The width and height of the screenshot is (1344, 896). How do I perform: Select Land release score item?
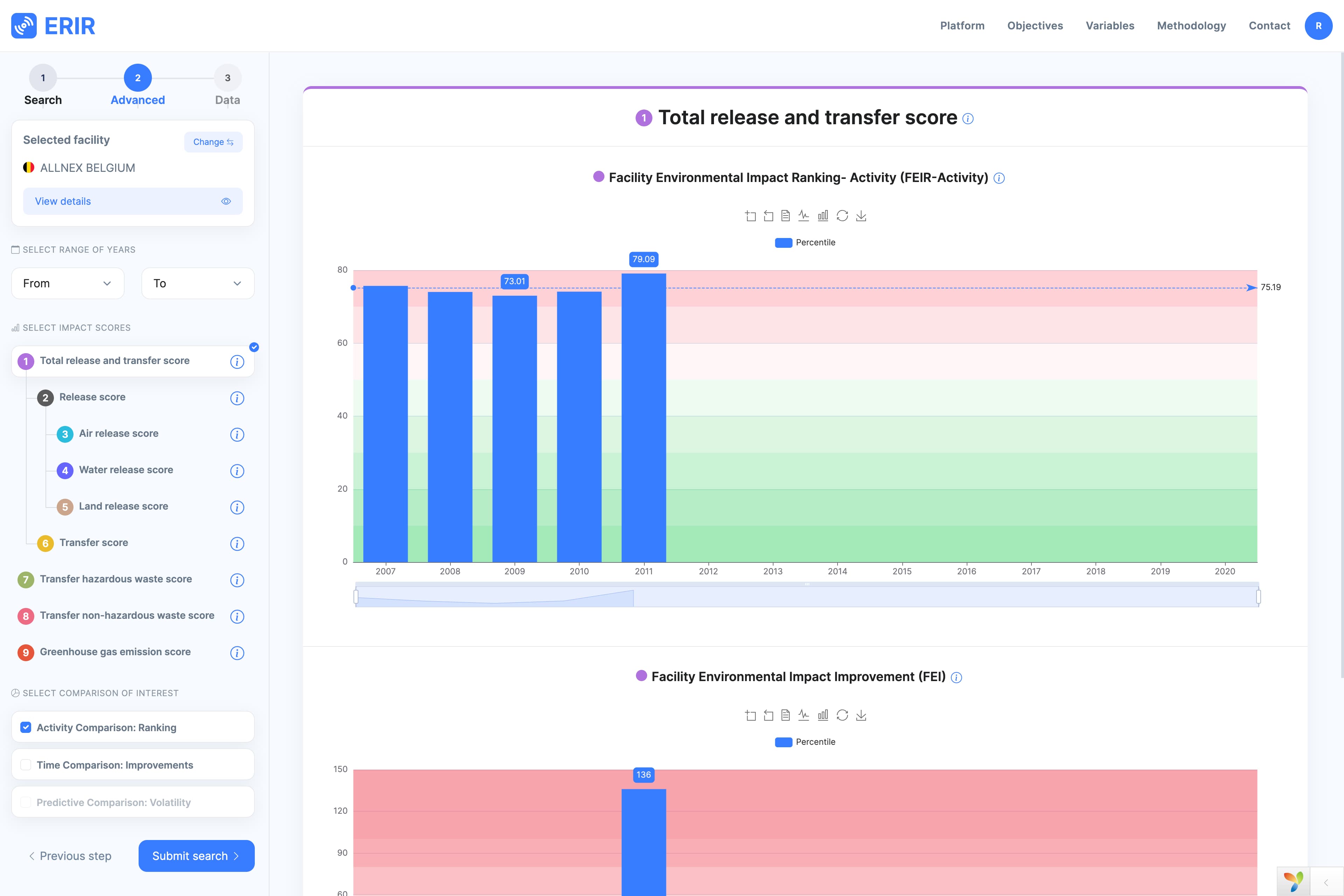point(124,506)
